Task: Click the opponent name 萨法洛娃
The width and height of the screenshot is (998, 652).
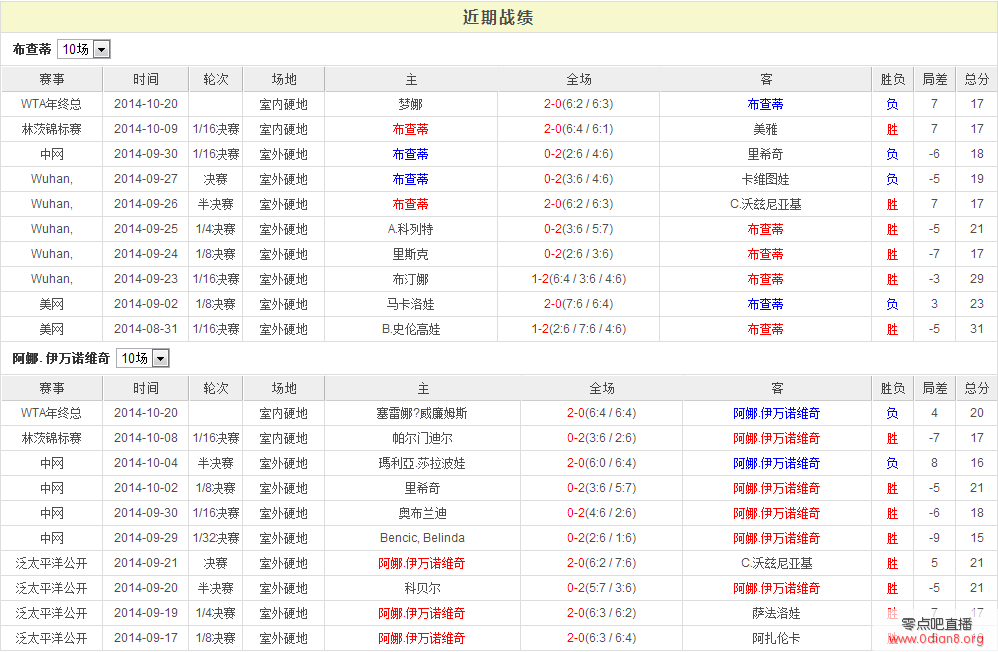Action: (777, 614)
